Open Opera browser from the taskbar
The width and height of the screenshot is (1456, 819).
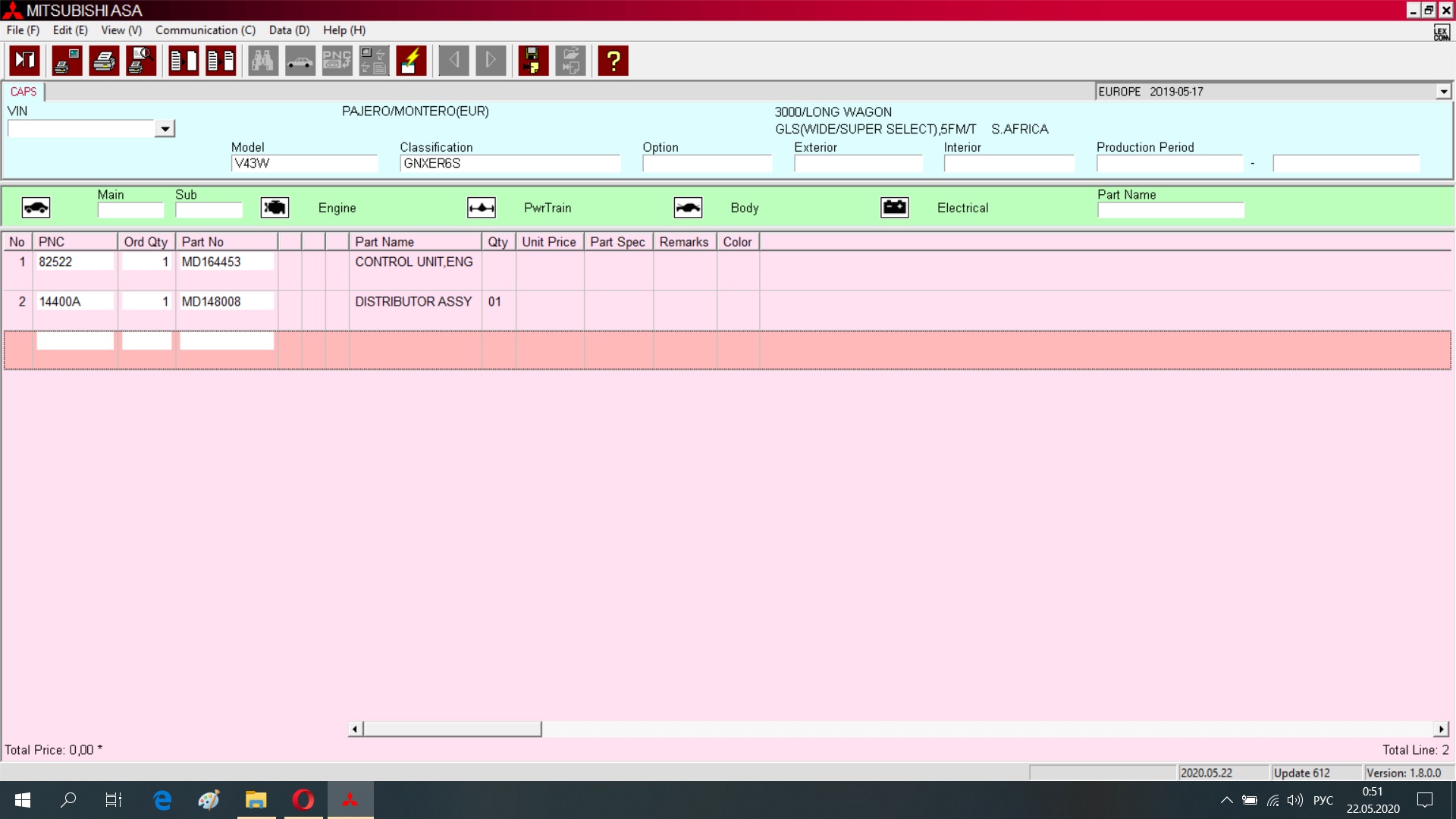[303, 800]
